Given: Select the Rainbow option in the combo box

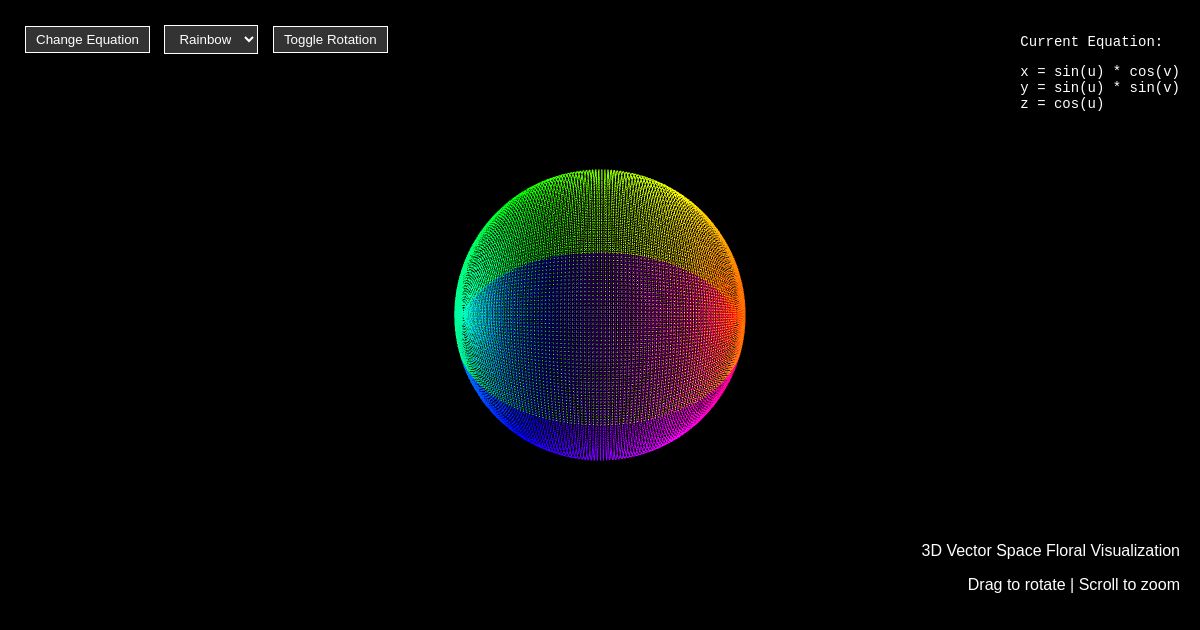Looking at the screenshot, I should tap(205, 39).
